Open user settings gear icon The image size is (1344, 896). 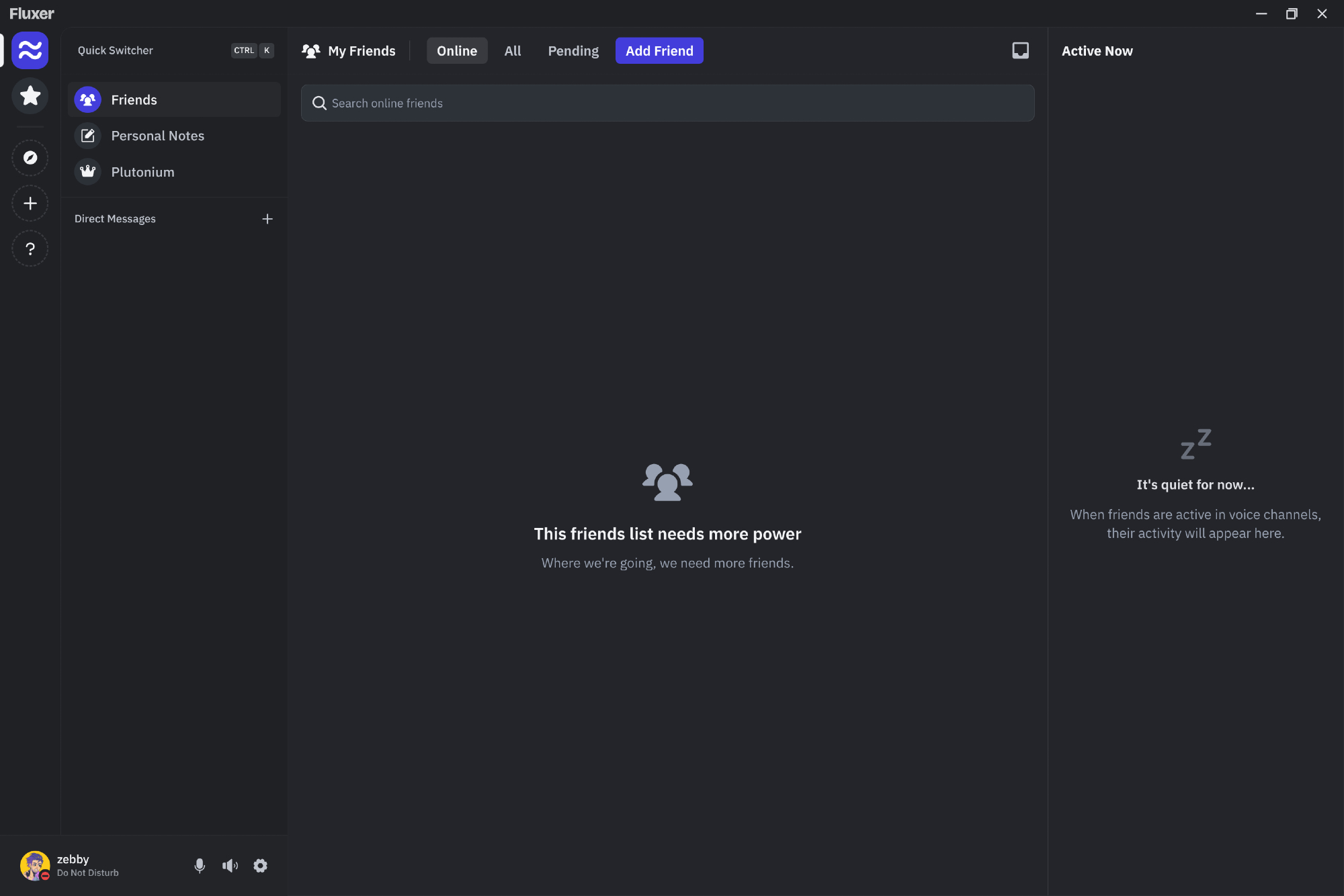click(x=260, y=866)
